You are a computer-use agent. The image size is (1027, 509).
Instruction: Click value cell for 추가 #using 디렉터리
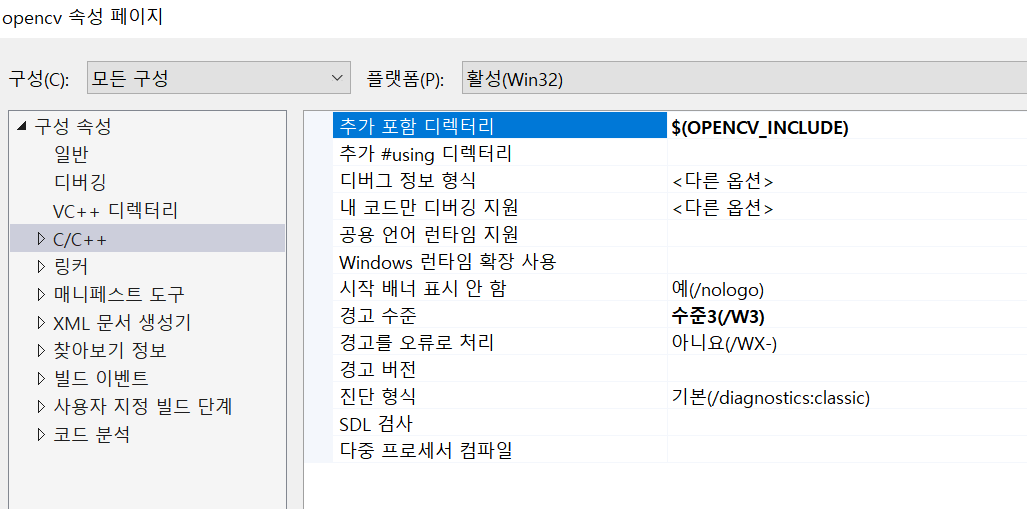tap(847, 153)
